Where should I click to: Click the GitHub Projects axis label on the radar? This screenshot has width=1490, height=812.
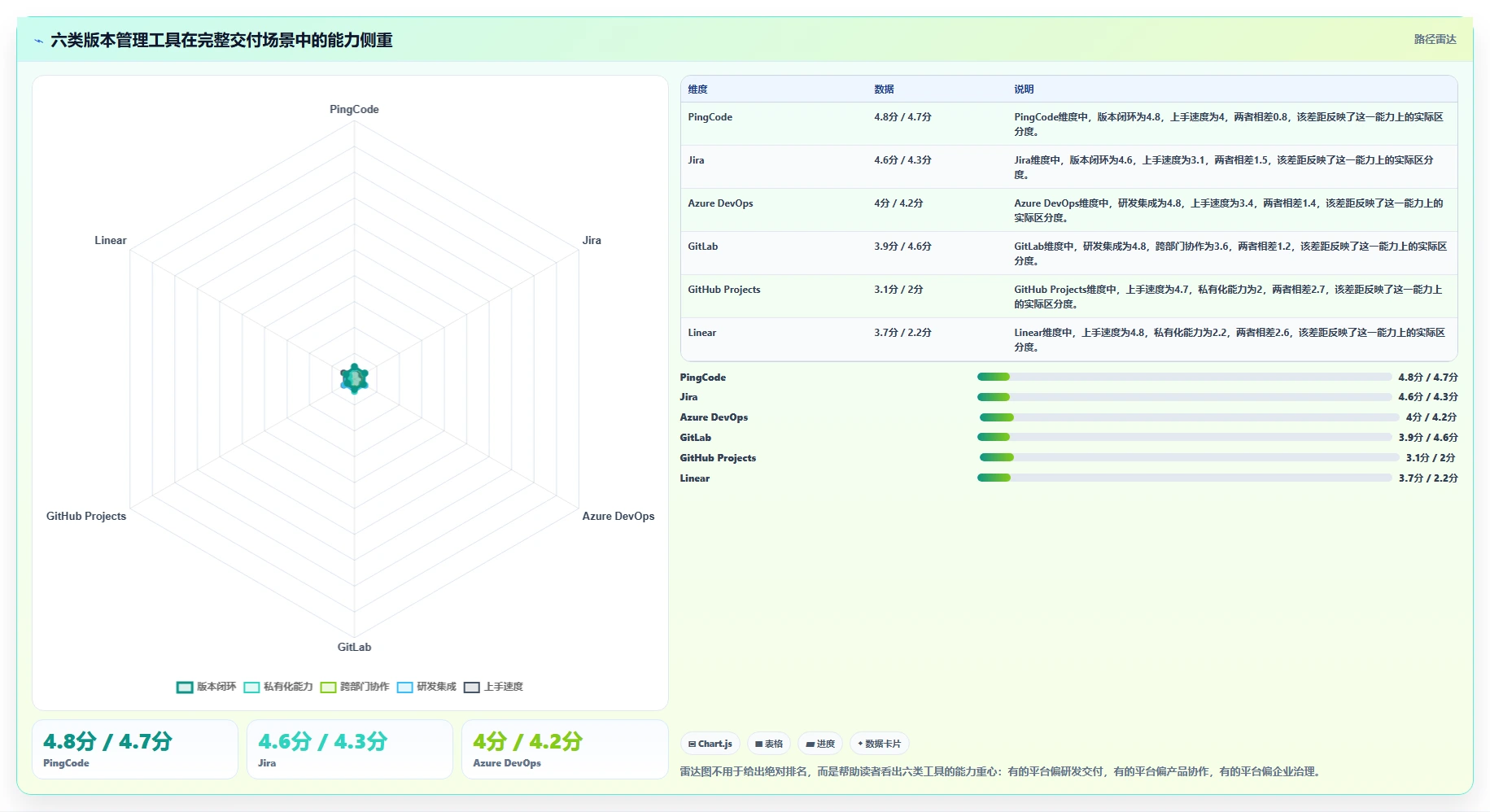click(86, 516)
